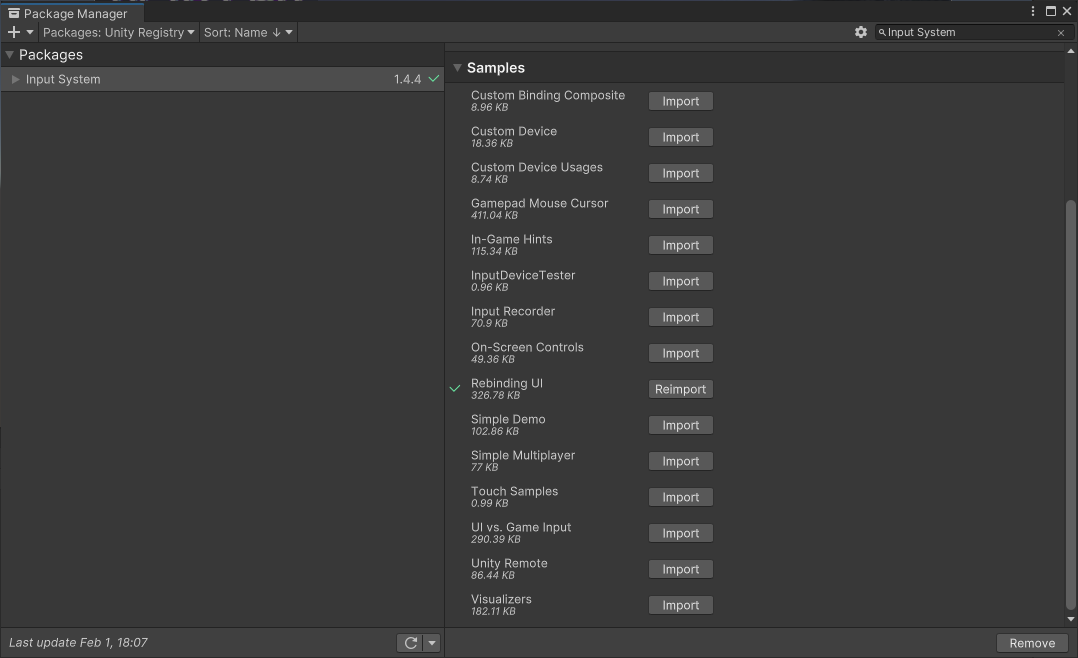Click the search magnifier icon
This screenshot has height=658, width=1078.
point(882,32)
